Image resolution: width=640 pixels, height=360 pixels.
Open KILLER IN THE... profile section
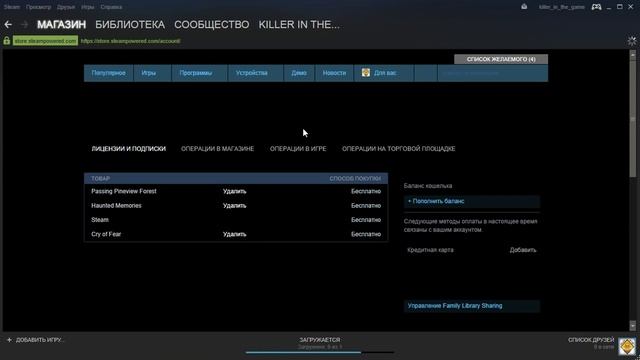pos(299,24)
